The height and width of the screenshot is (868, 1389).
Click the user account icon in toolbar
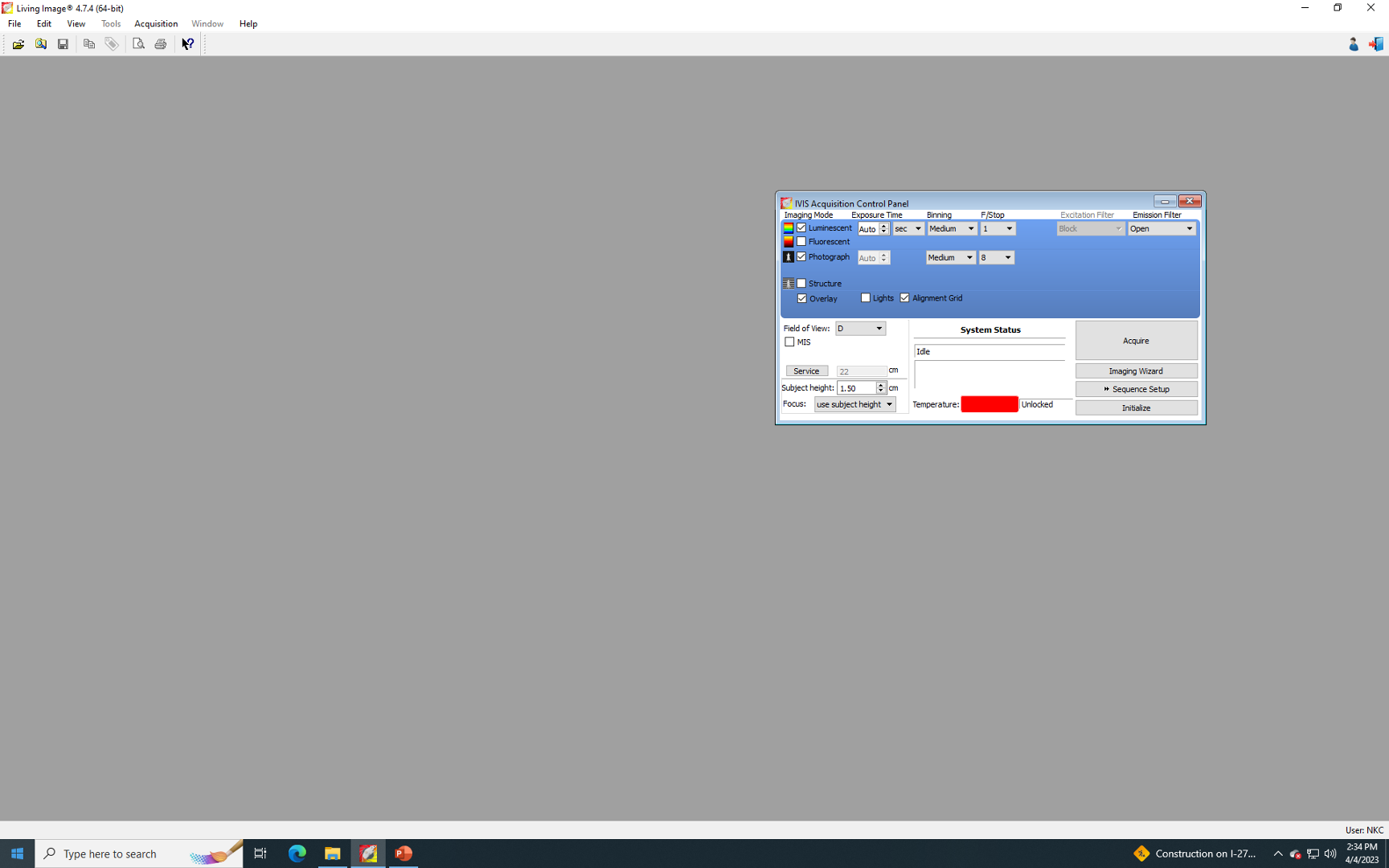coord(1354,44)
